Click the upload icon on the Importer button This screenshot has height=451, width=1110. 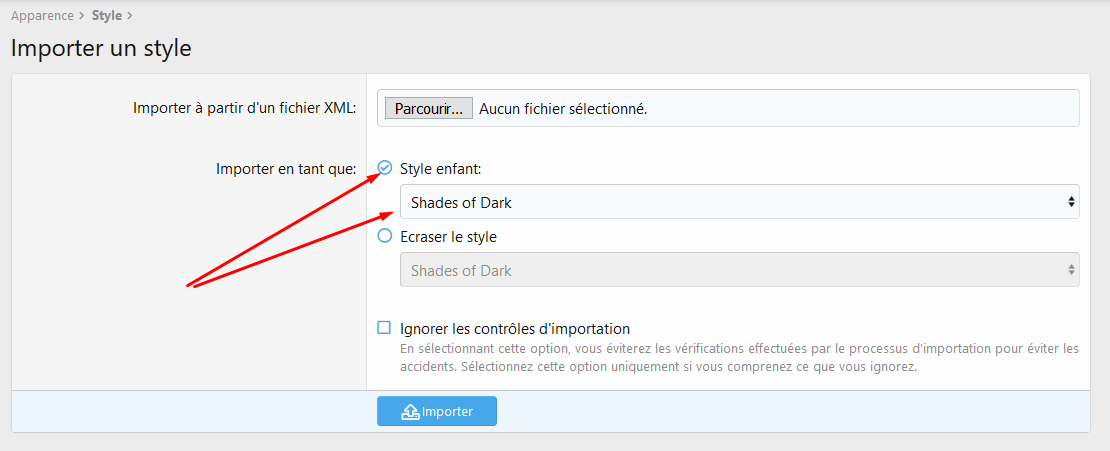tap(410, 412)
